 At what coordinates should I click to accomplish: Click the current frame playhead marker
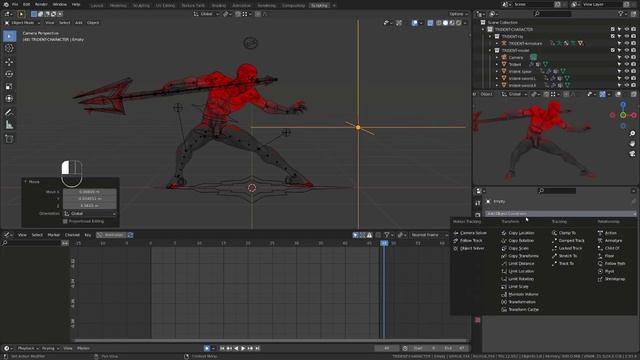point(384,243)
